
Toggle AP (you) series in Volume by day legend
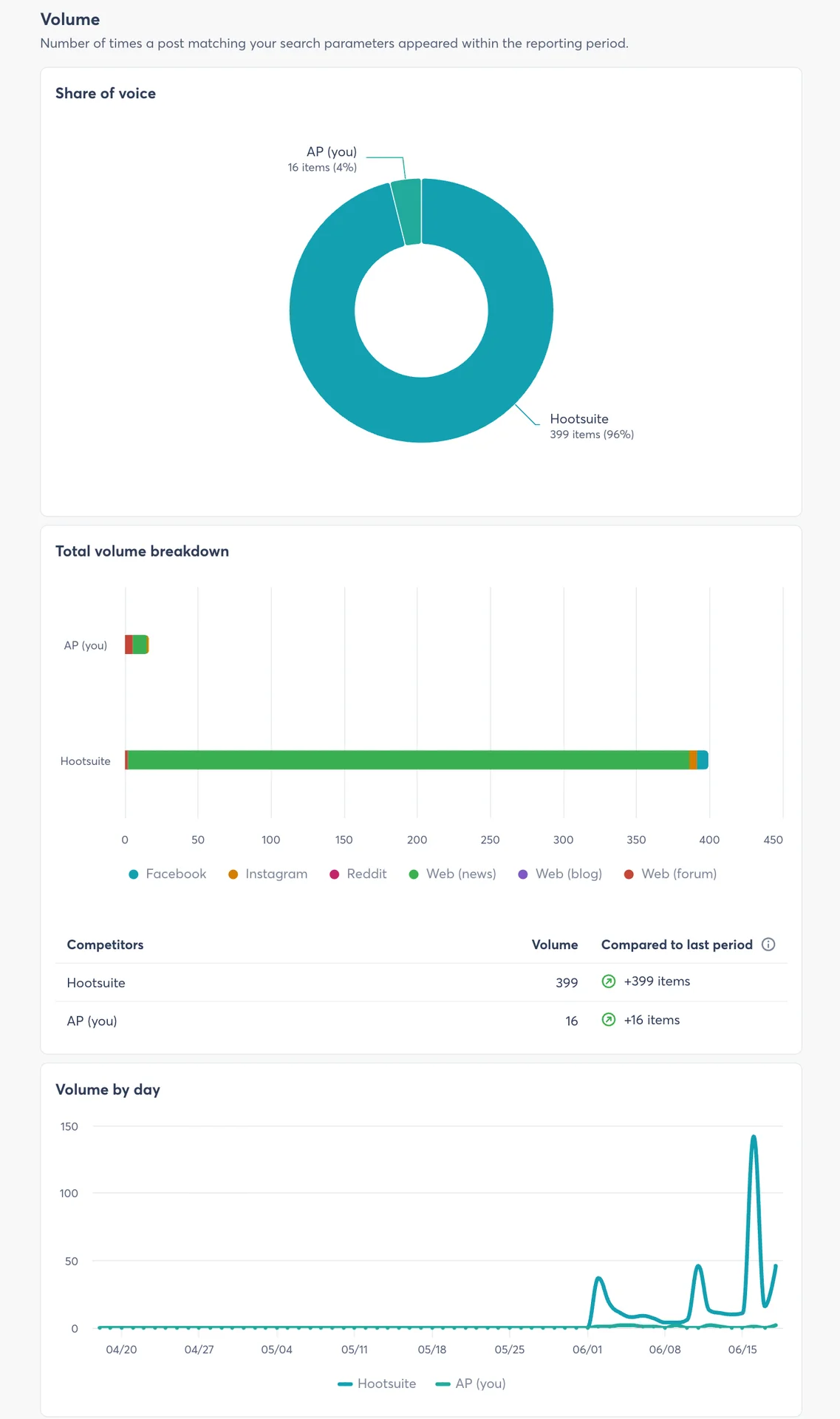[471, 1384]
